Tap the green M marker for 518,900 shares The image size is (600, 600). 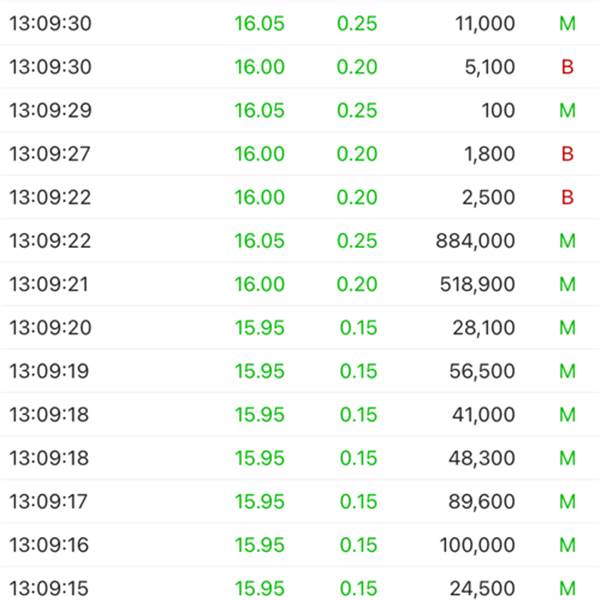(567, 284)
